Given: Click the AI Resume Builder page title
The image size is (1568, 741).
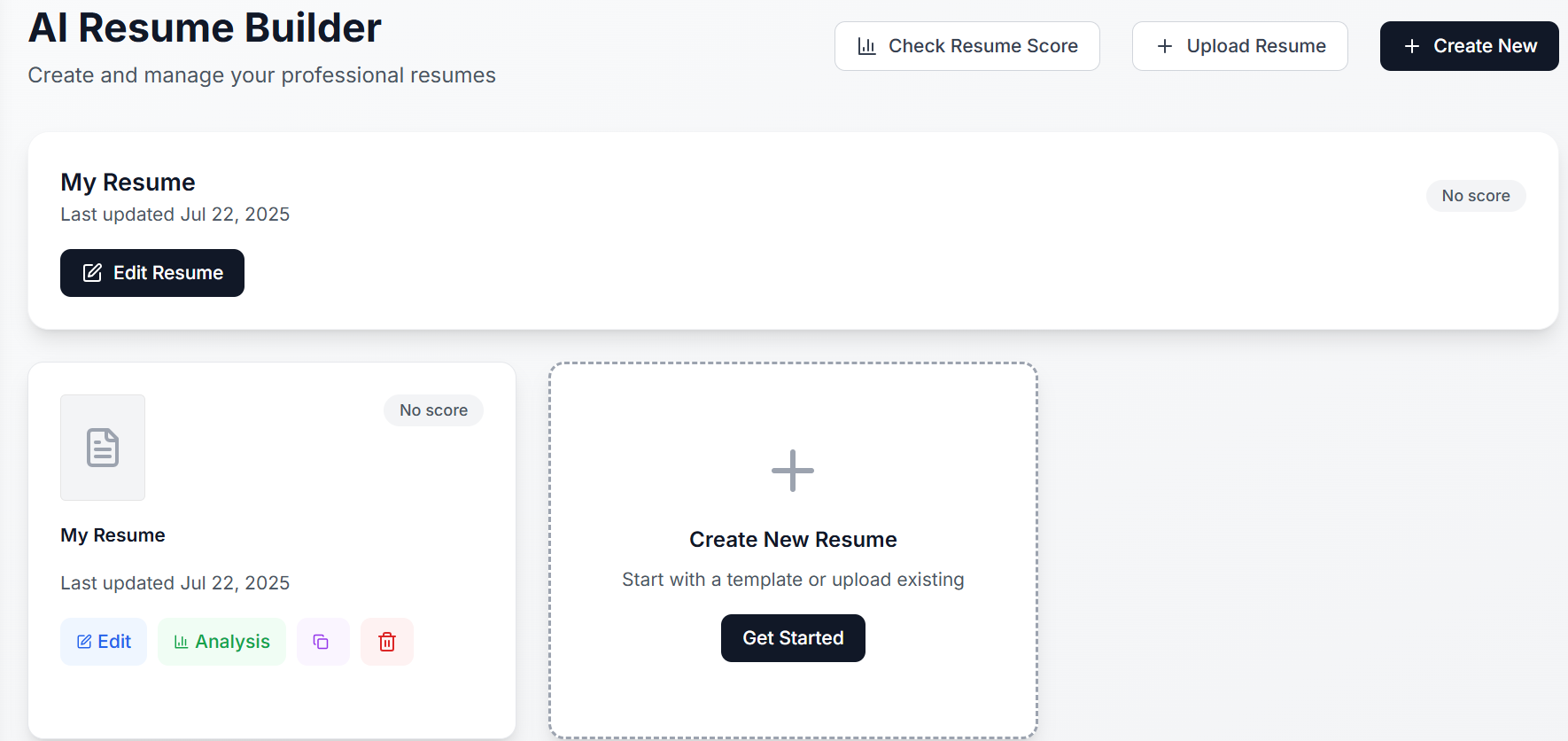Looking at the screenshot, I should (x=205, y=28).
